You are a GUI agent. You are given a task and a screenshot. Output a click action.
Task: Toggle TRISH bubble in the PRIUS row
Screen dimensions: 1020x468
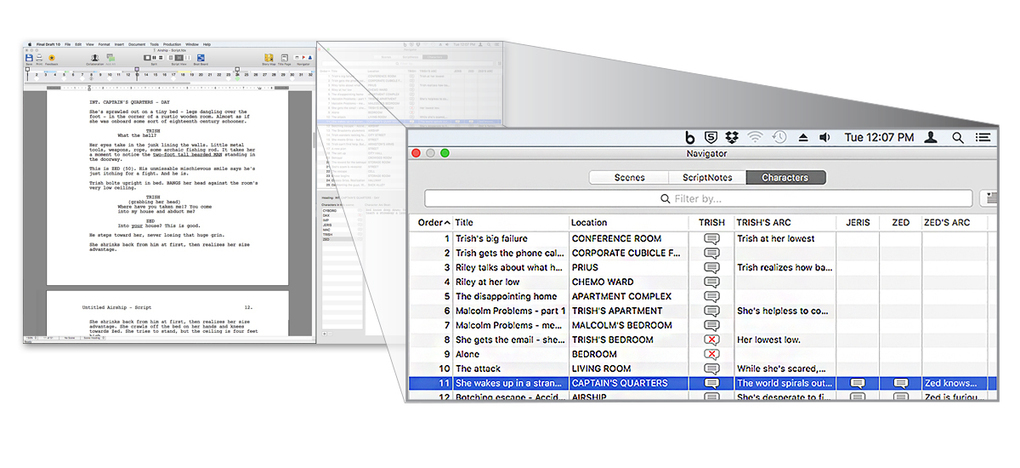712,268
